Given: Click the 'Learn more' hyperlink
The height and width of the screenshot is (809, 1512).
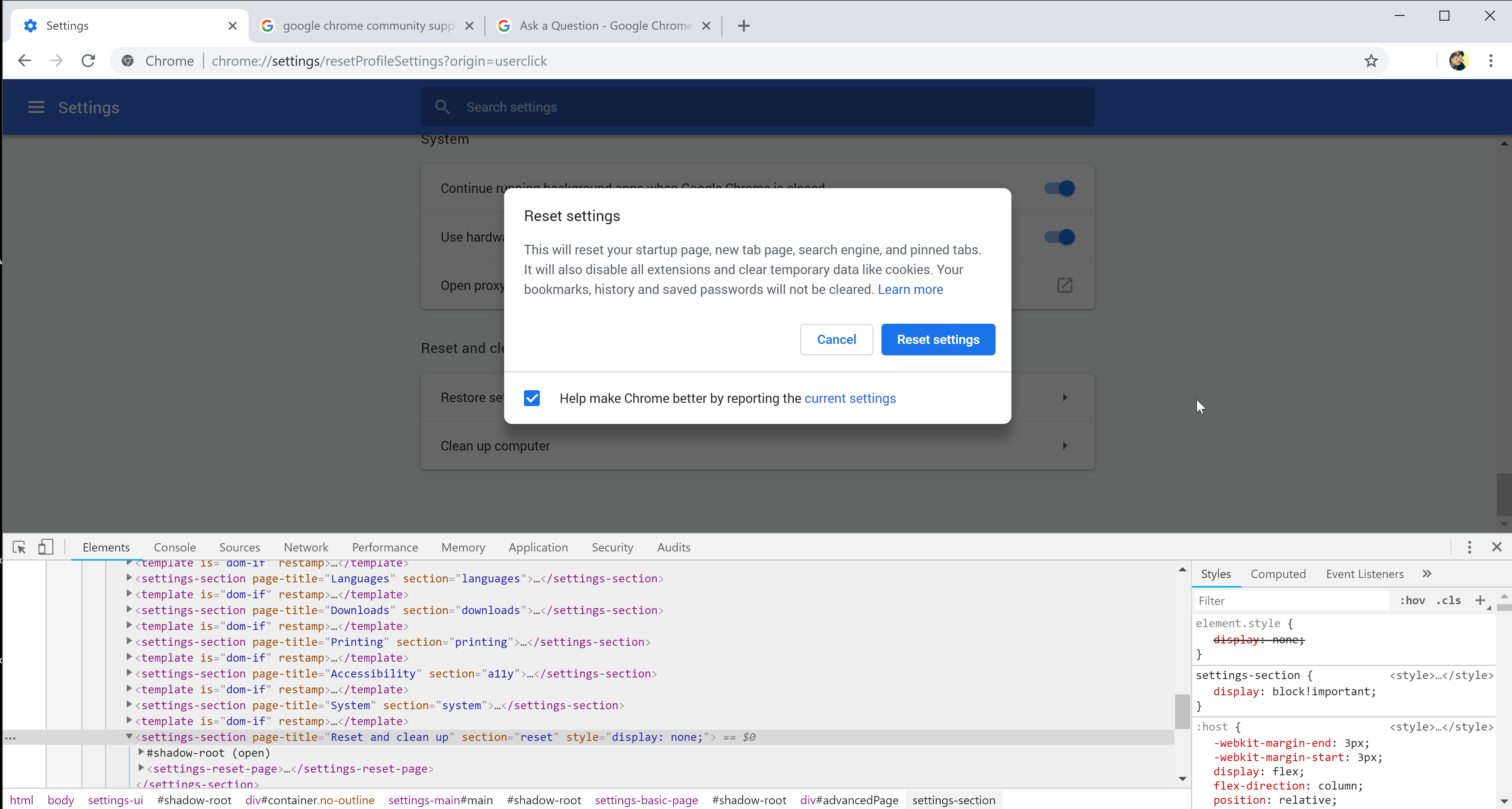Looking at the screenshot, I should [x=910, y=289].
